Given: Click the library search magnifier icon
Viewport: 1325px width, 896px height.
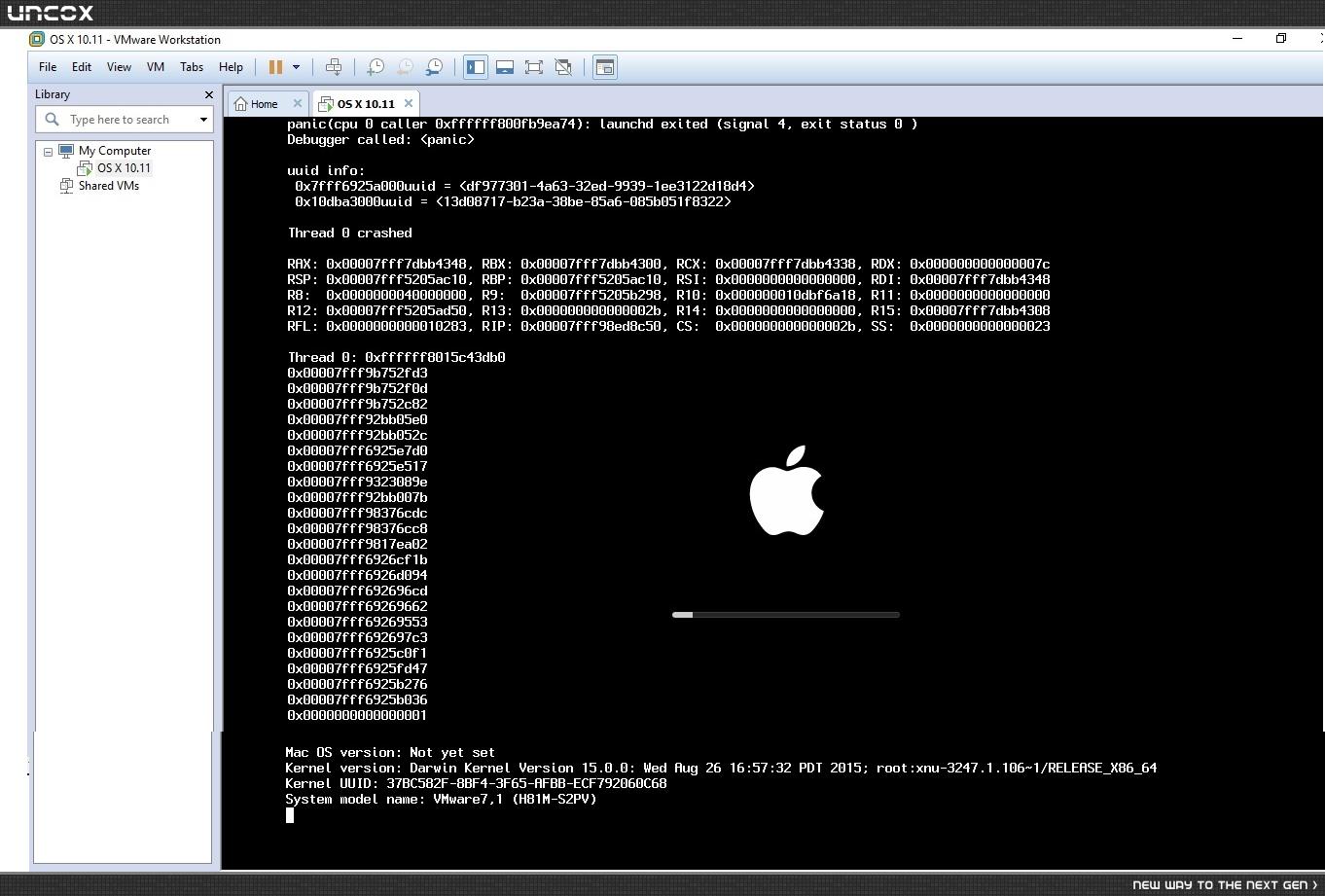Looking at the screenshot, I should [52, 119].
